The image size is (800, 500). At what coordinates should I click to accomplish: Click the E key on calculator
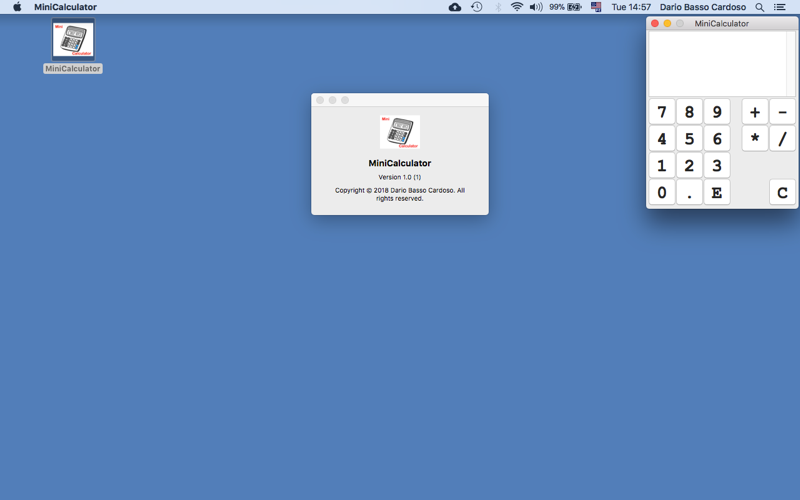click(717, 192)
